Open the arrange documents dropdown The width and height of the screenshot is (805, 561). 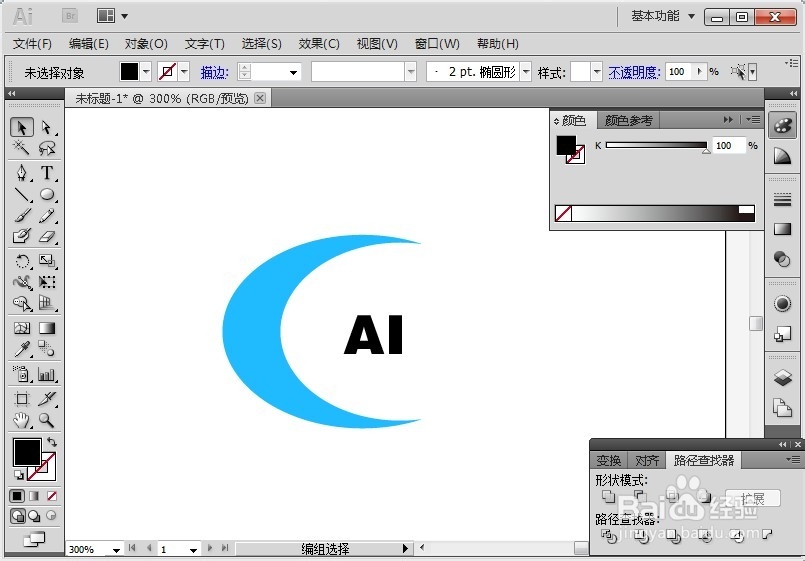[x=112, y=16]
